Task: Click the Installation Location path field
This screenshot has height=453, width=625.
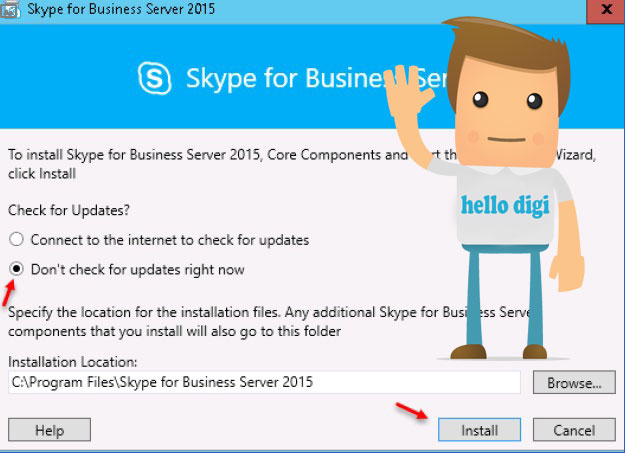Action: click(x=264, y=382)
